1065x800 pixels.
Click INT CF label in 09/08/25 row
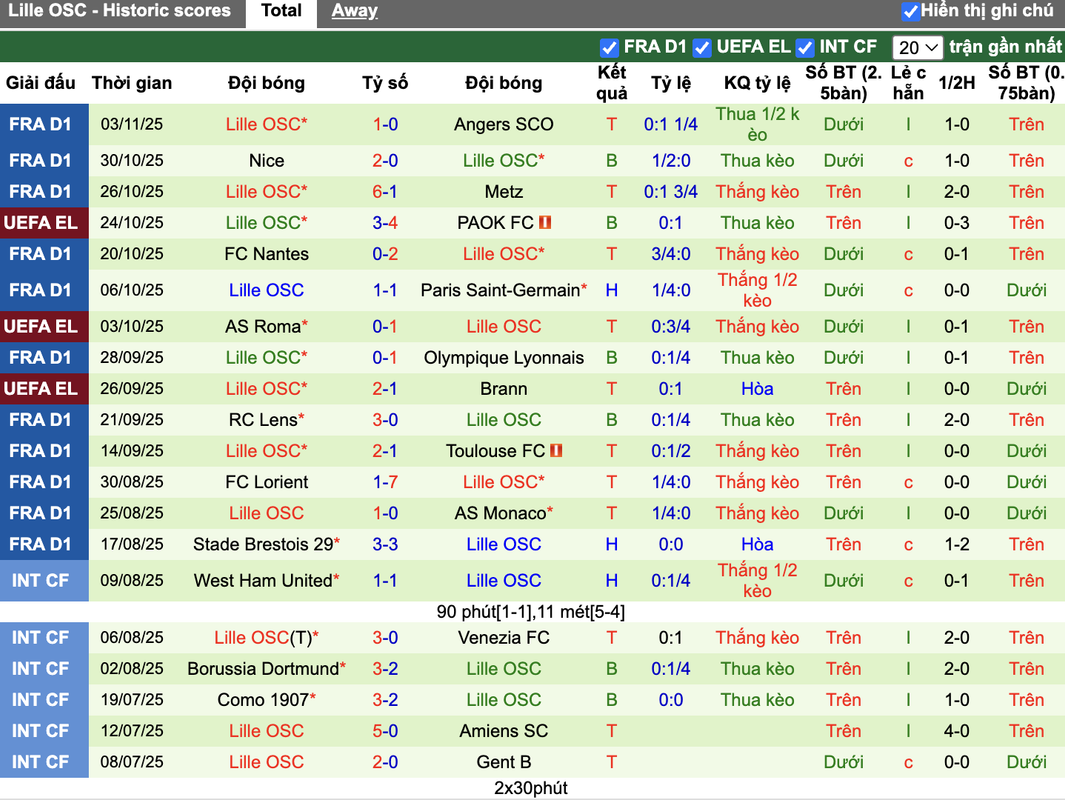point(41,581)
